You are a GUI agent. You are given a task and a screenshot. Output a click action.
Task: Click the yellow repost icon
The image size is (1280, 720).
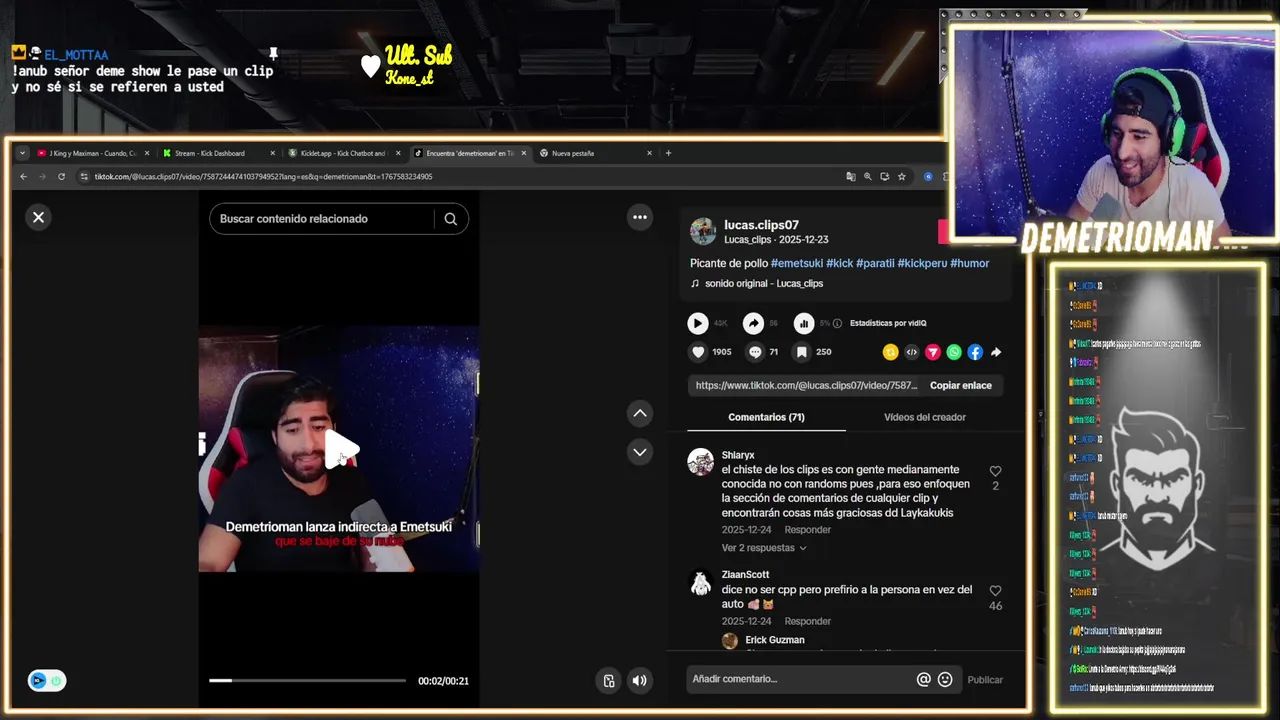890,352
